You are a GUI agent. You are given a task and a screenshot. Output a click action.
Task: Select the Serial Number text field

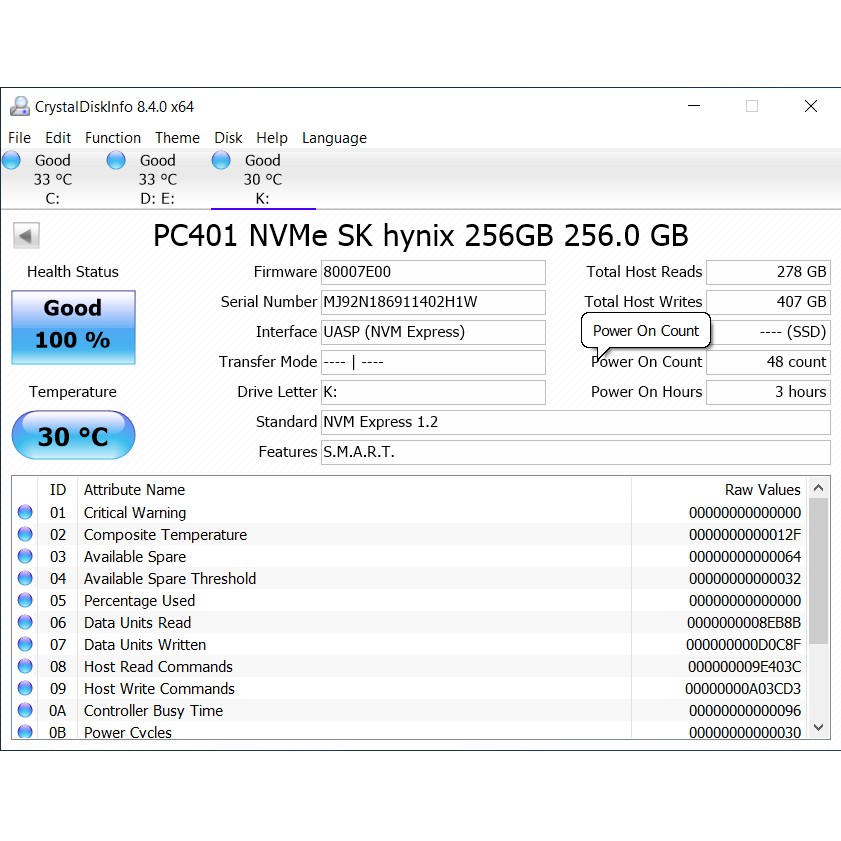click(433, 302)
